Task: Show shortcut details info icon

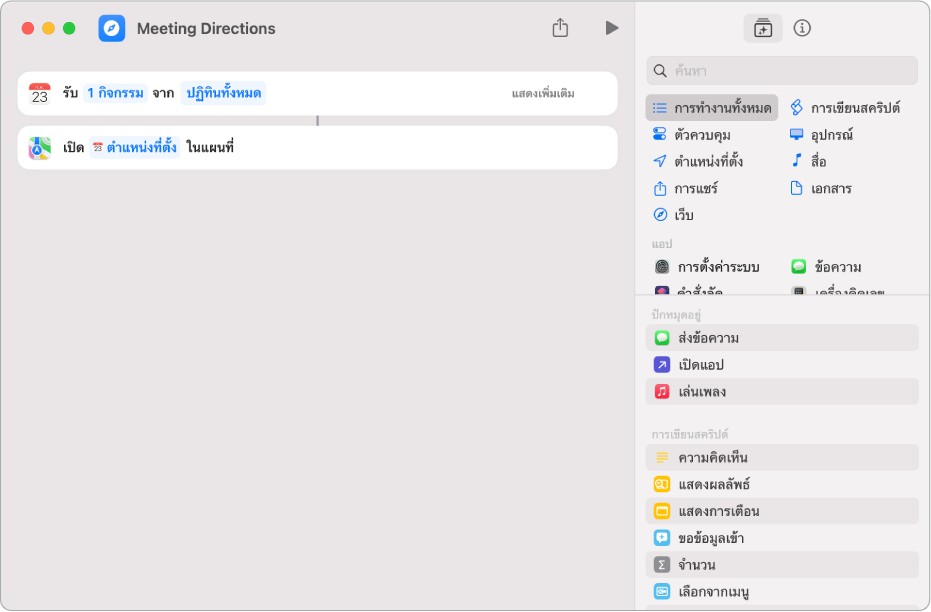Action: pyautogui.click(x=802, y=28)
